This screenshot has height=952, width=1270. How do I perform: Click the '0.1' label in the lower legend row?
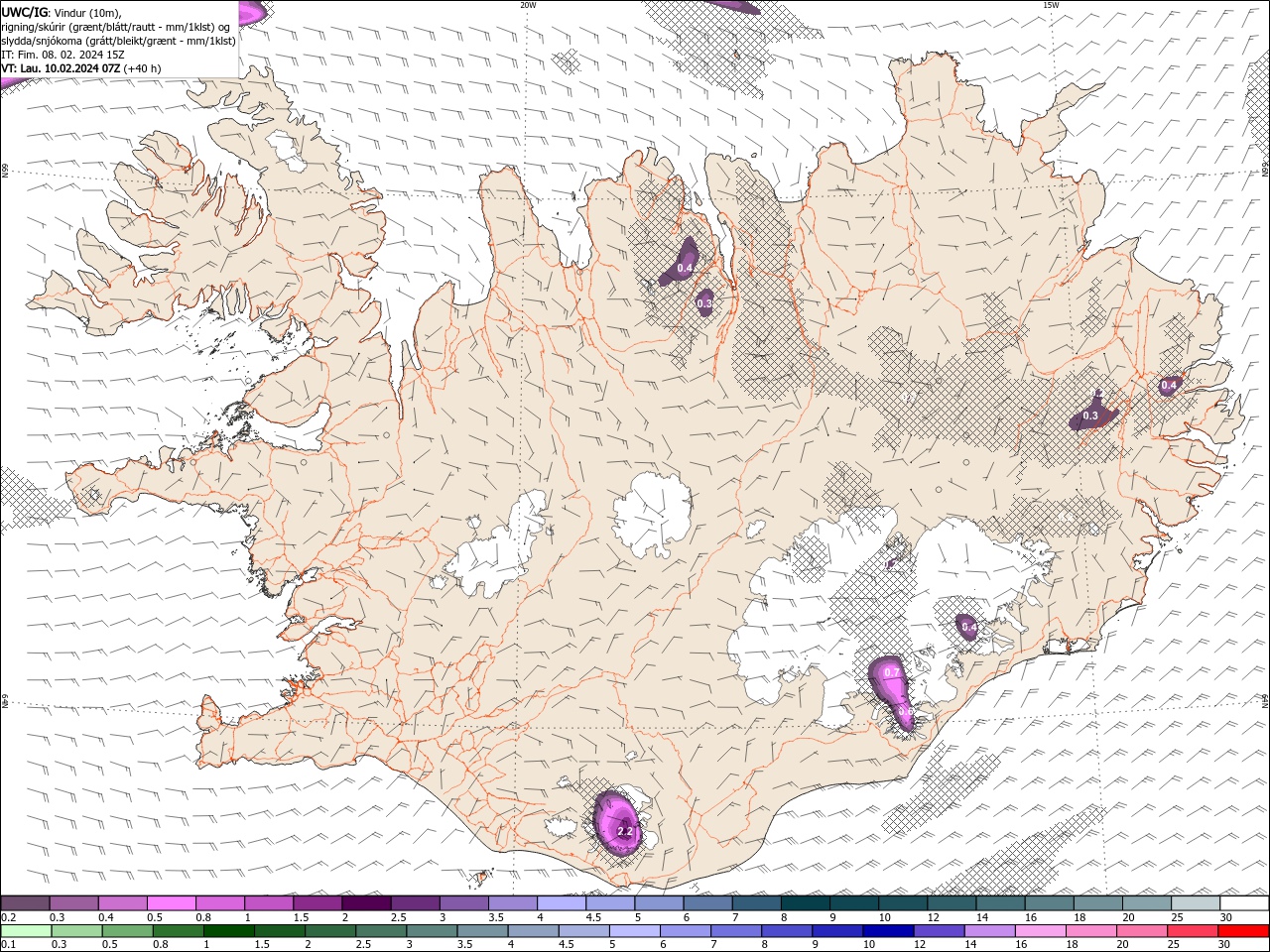(x=8, y=945)
